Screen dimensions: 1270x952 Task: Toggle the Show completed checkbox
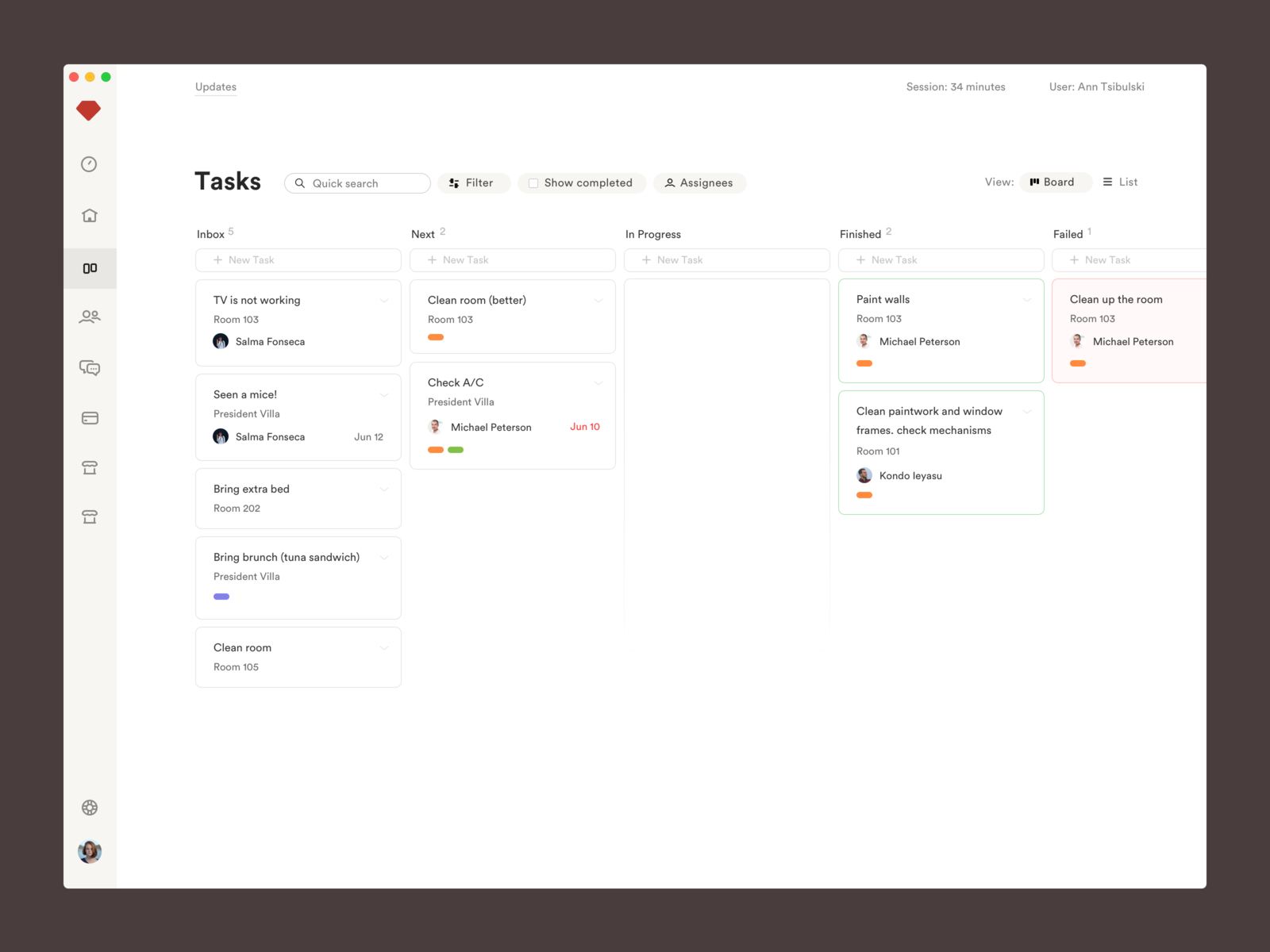click(x=533, y=183)
